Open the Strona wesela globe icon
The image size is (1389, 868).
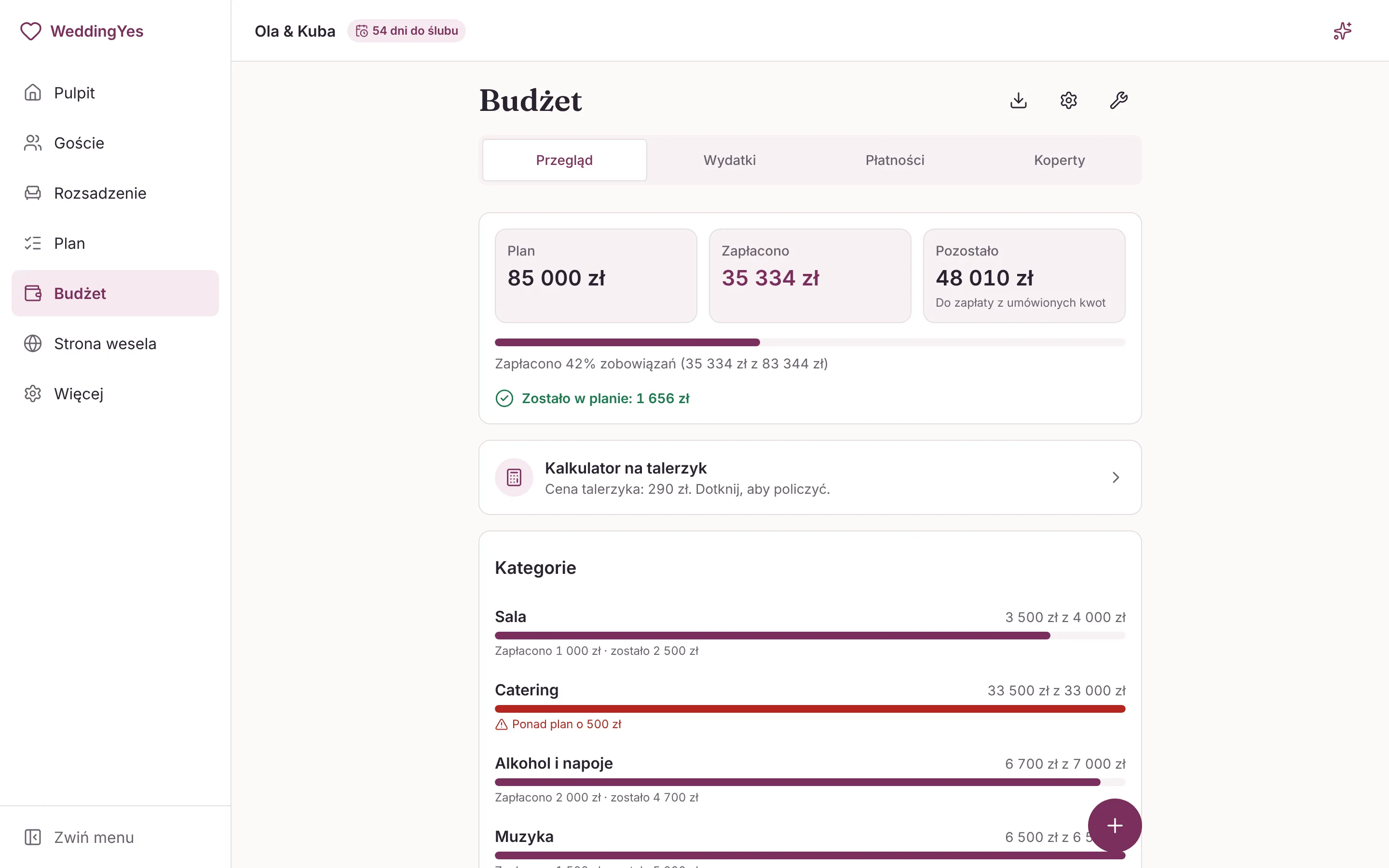tap(33, 343)
